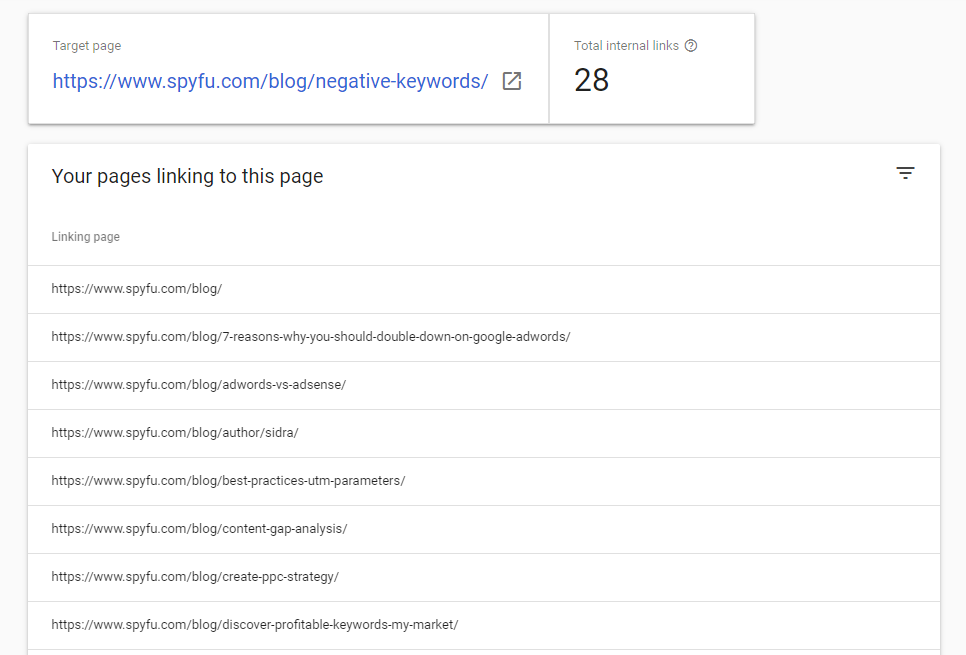Open the filter rows icon
Screen dimensions: 966x655
pos(905,173)
